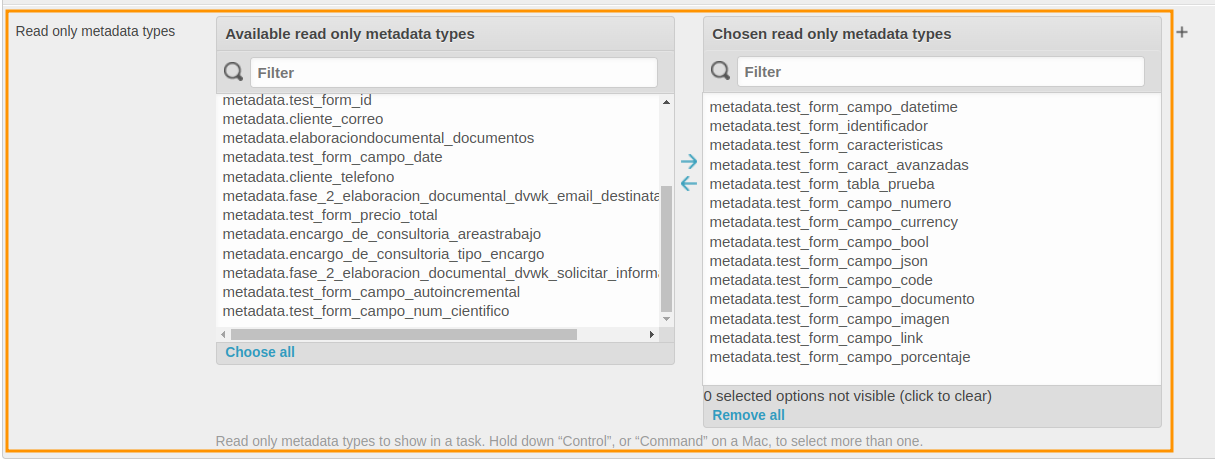
Task: Click the right arrow to choose selected types
Action: click(688, 162)
